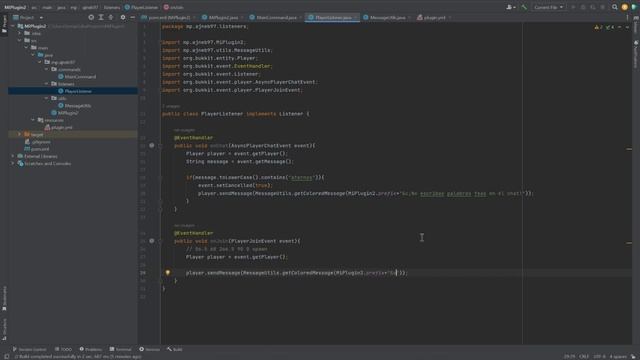Open the Run Configuration Current File dropdown
The width and height of the screenshot is (640, 360).
549,7
